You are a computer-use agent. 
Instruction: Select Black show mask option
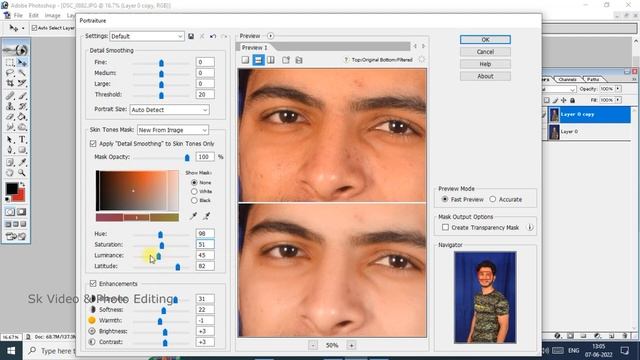194,200
